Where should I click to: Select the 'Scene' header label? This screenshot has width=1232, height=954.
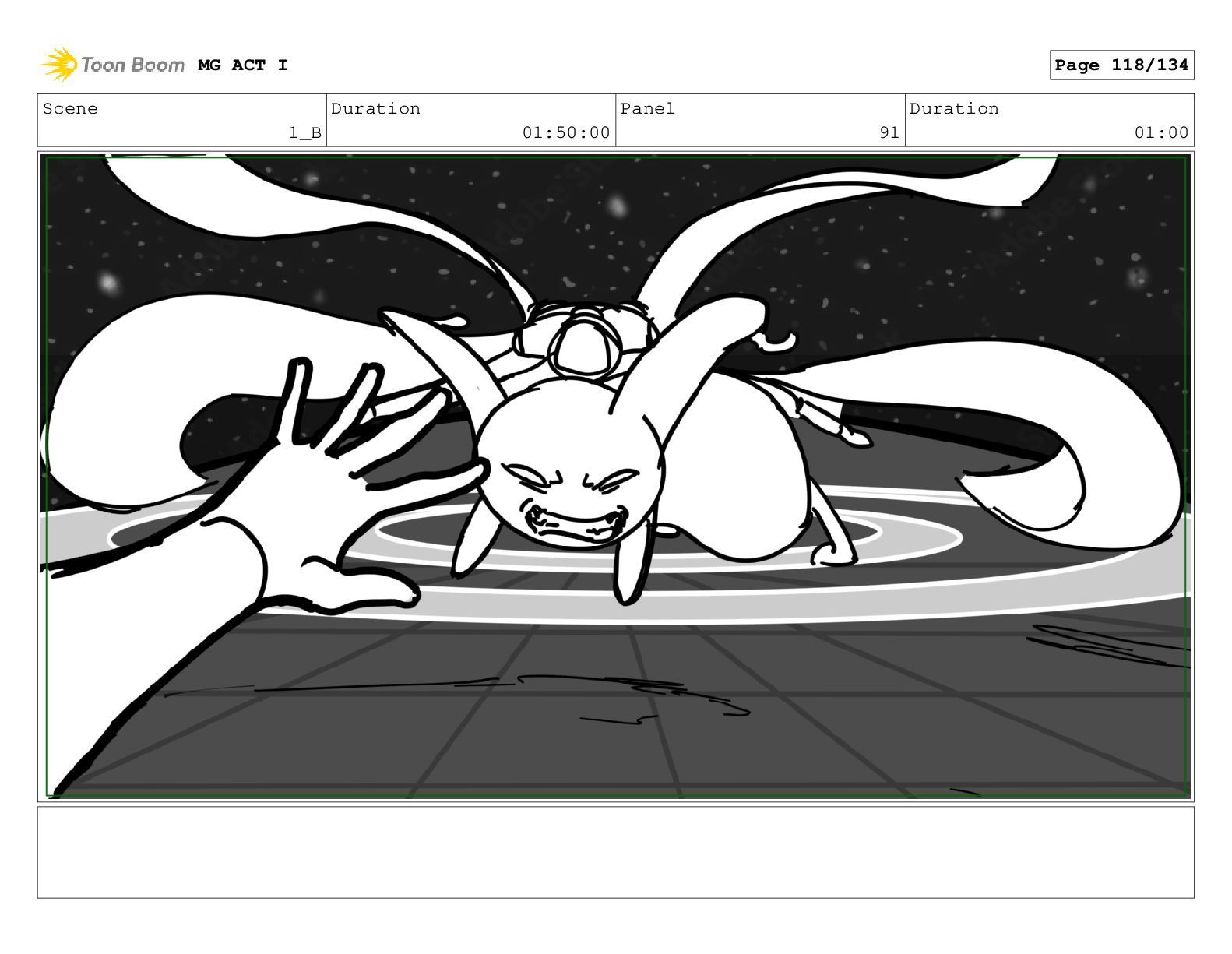click(x=70, y=109)
